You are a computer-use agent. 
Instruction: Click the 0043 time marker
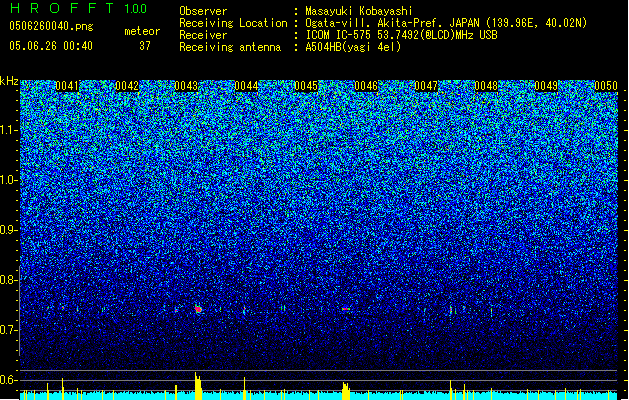point(187,86)
